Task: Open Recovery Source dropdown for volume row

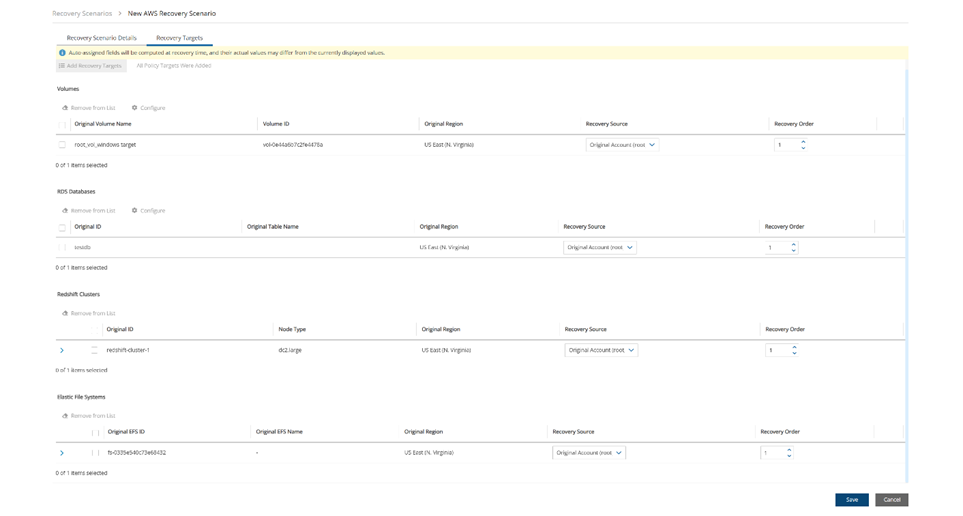Action: point(622,145)
